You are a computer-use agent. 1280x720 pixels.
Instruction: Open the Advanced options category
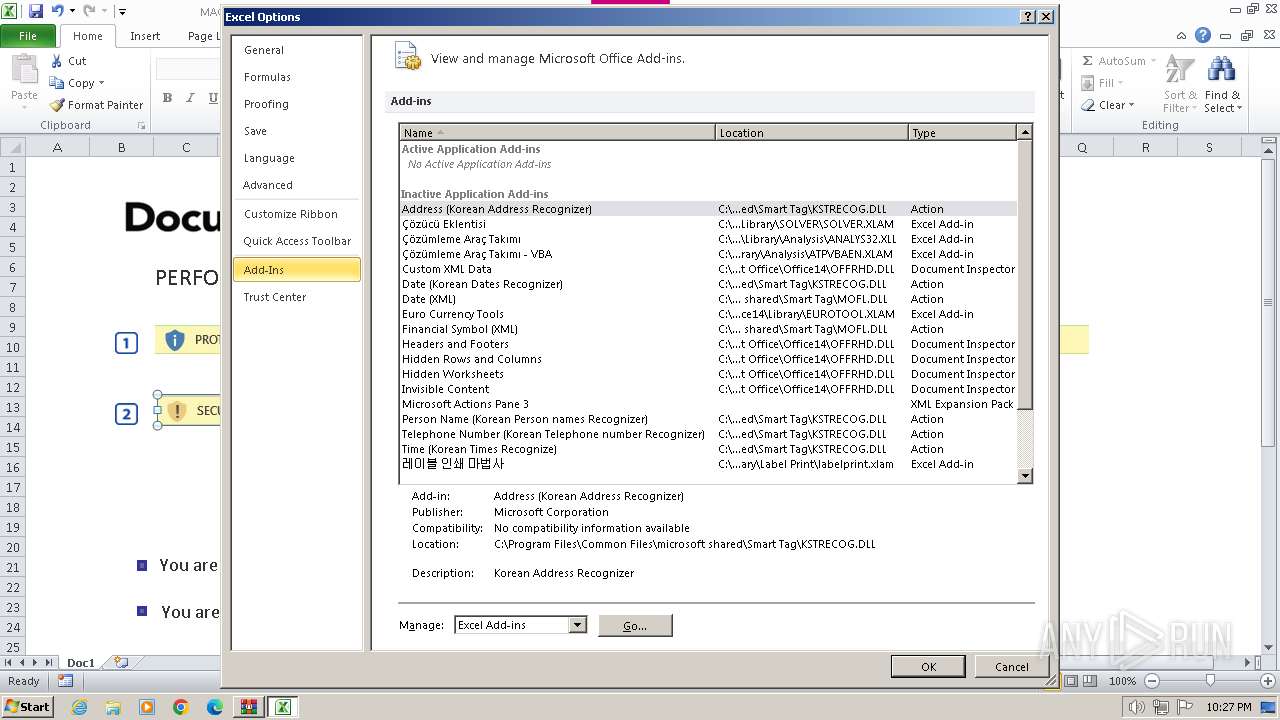tap(296, 185)
